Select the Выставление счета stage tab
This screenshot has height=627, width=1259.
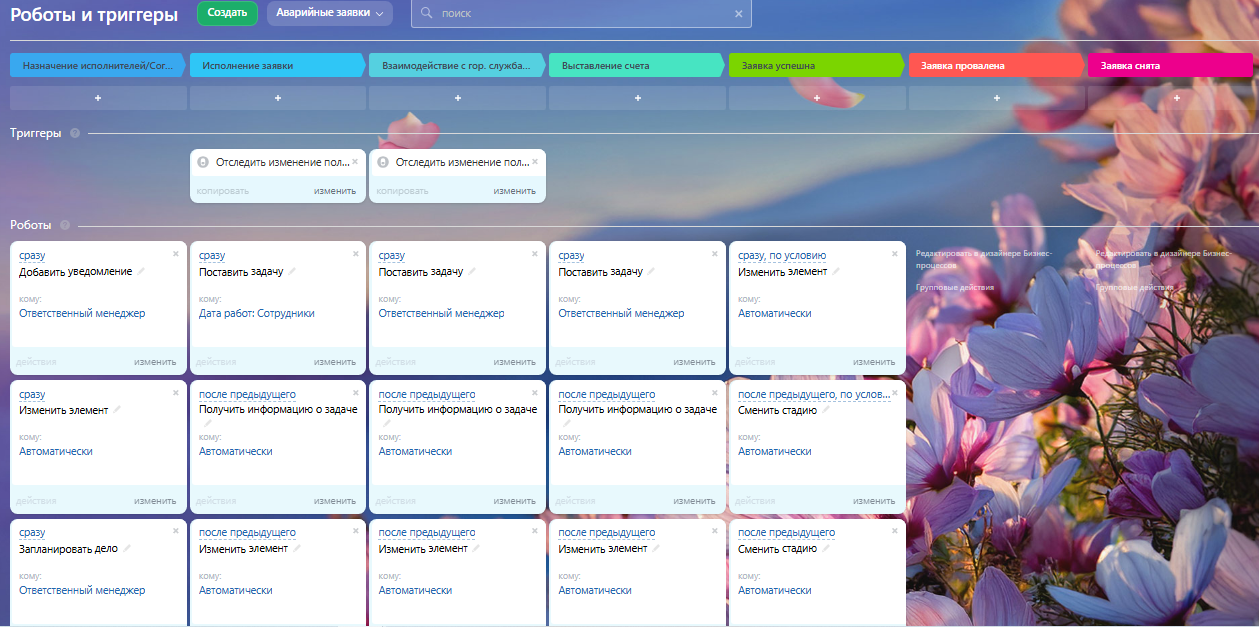(x=637, y=65)
